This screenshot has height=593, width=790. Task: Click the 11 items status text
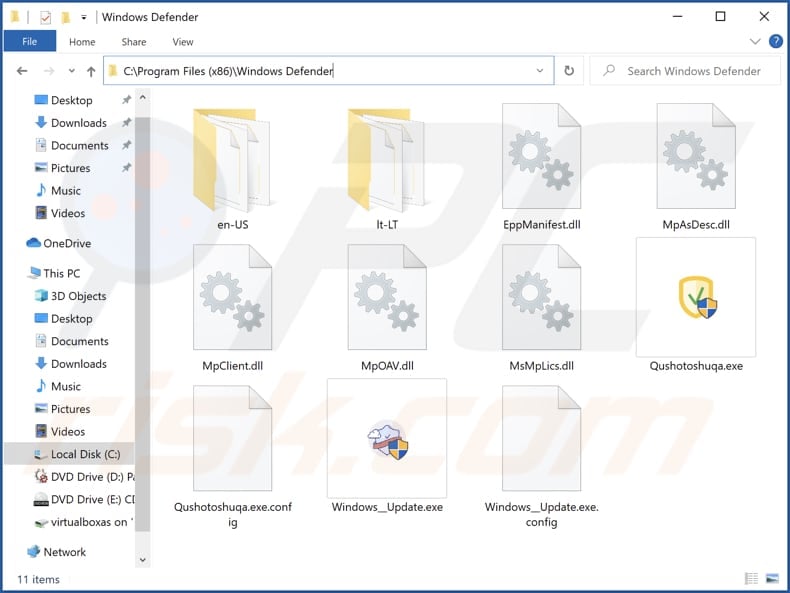tap(38, 579)
